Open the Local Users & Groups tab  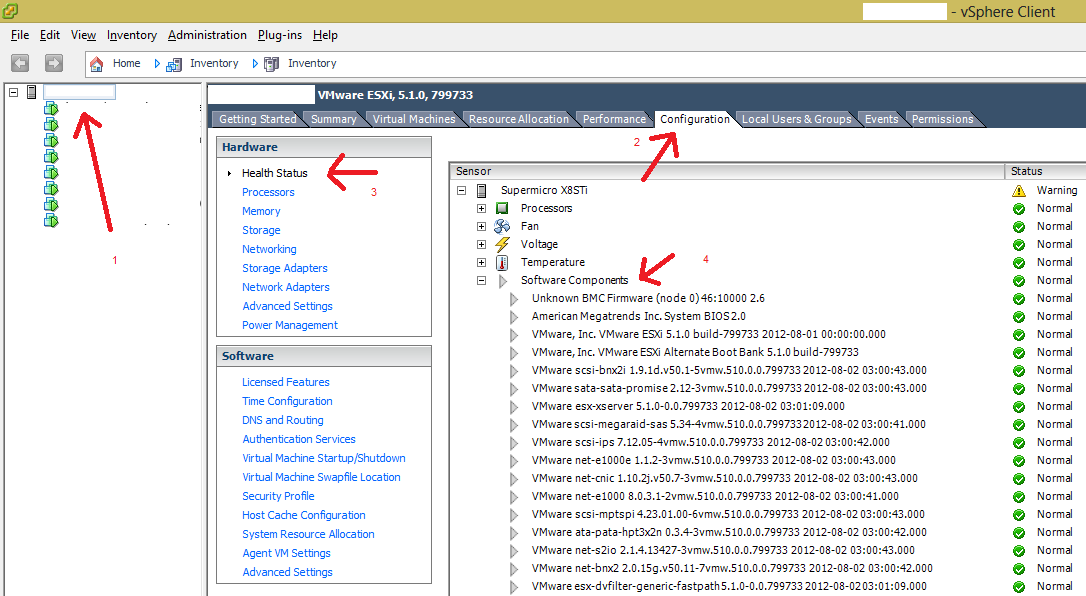click(x=796, y=119)
